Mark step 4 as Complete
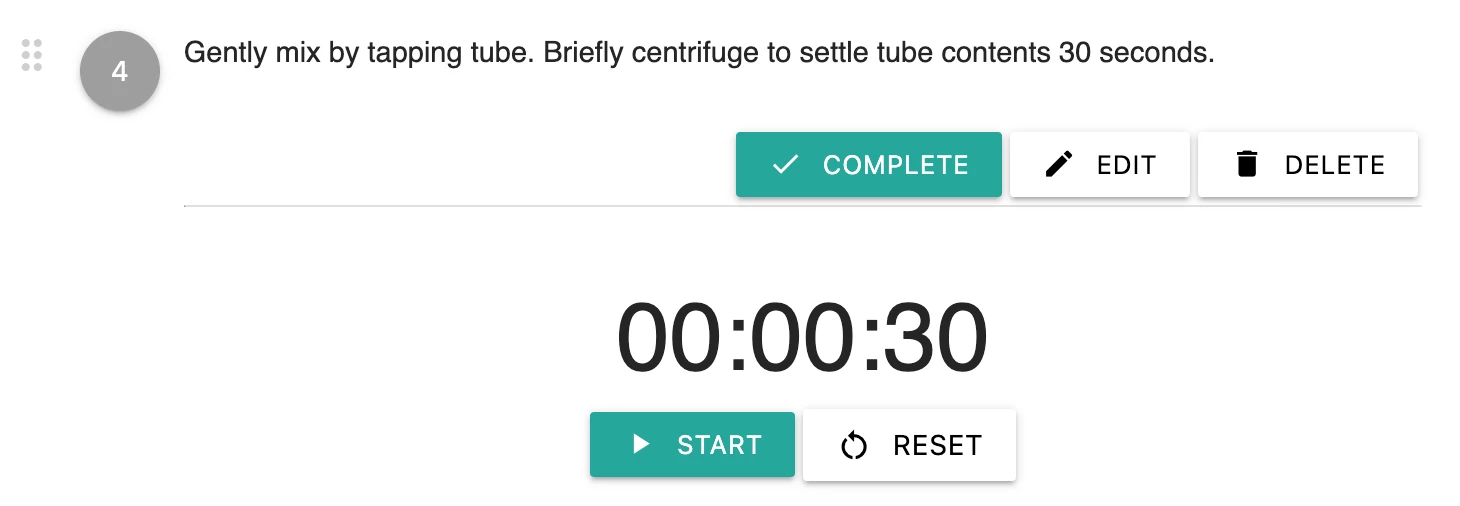Image resolution: width=1460 pixels, height=506 pixels. [x=869, y=164]
